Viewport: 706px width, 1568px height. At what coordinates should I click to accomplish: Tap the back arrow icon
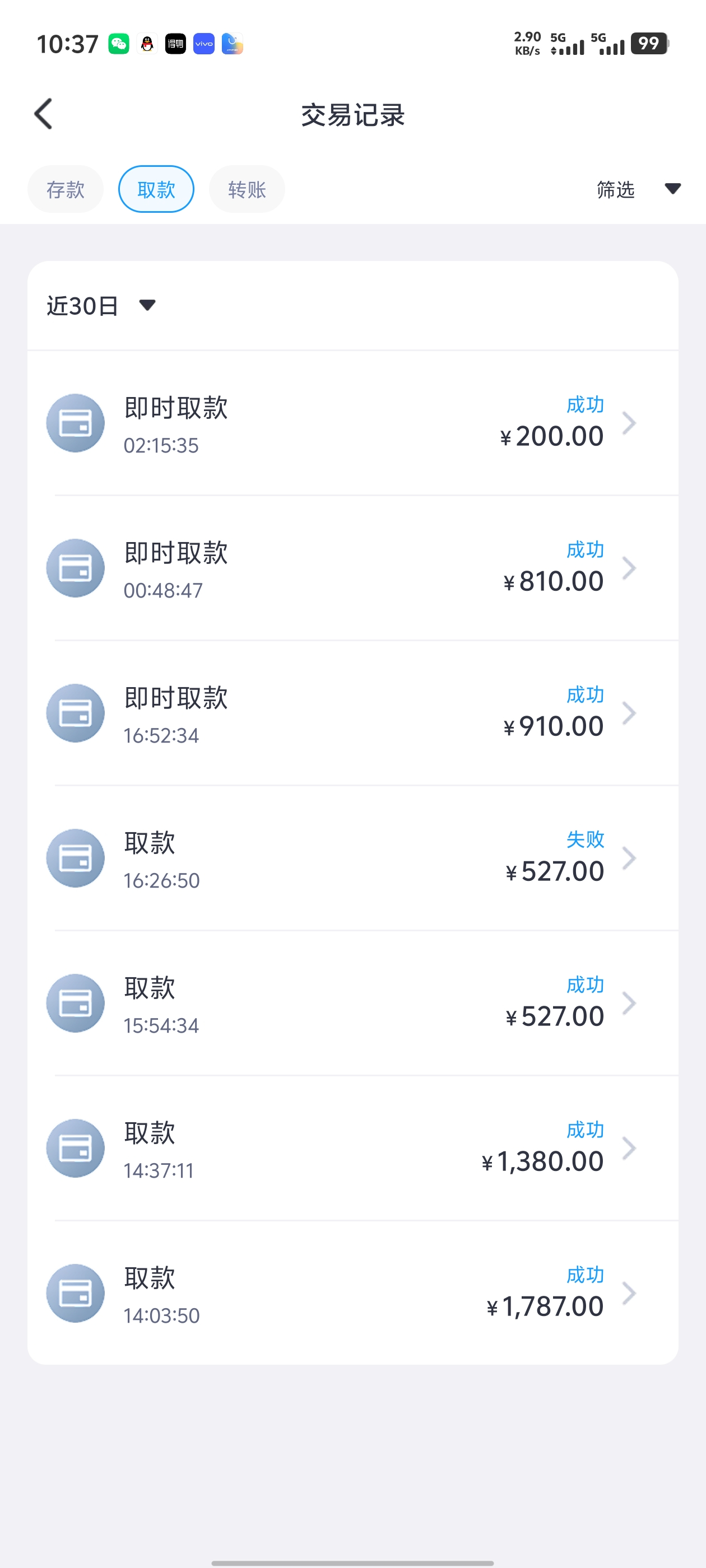coord(43,114)
